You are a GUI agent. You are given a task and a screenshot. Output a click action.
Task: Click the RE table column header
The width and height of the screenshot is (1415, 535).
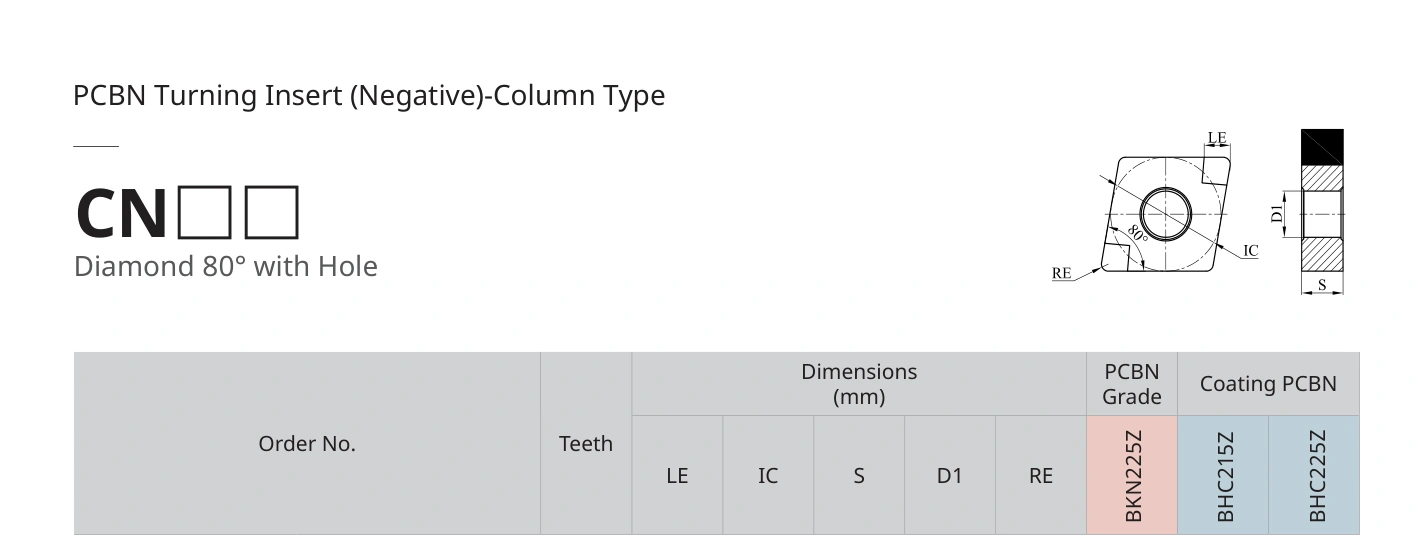click(1041, 475)
